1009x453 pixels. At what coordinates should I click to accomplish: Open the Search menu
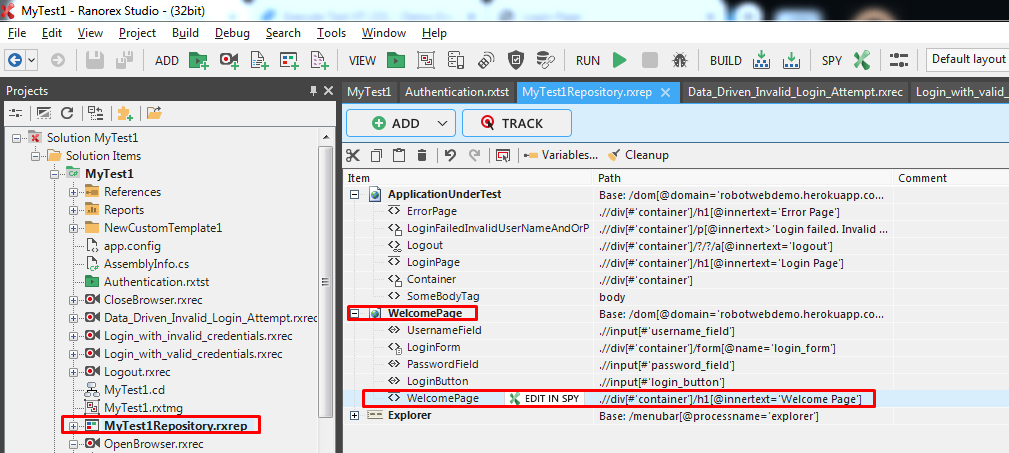click(x=283, y=33)
